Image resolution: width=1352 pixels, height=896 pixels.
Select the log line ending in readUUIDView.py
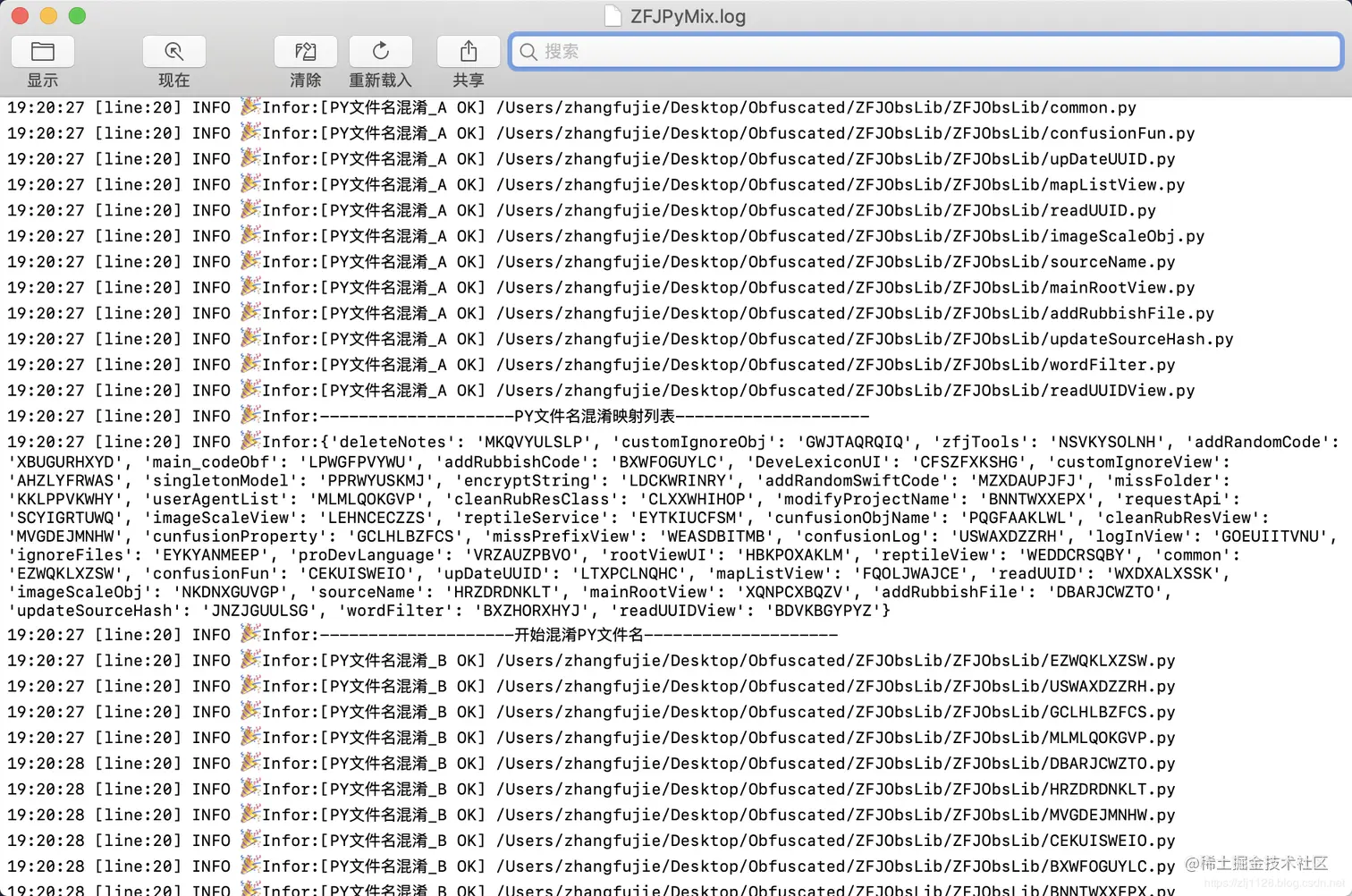pyautogui.click(x=601, y=392)
